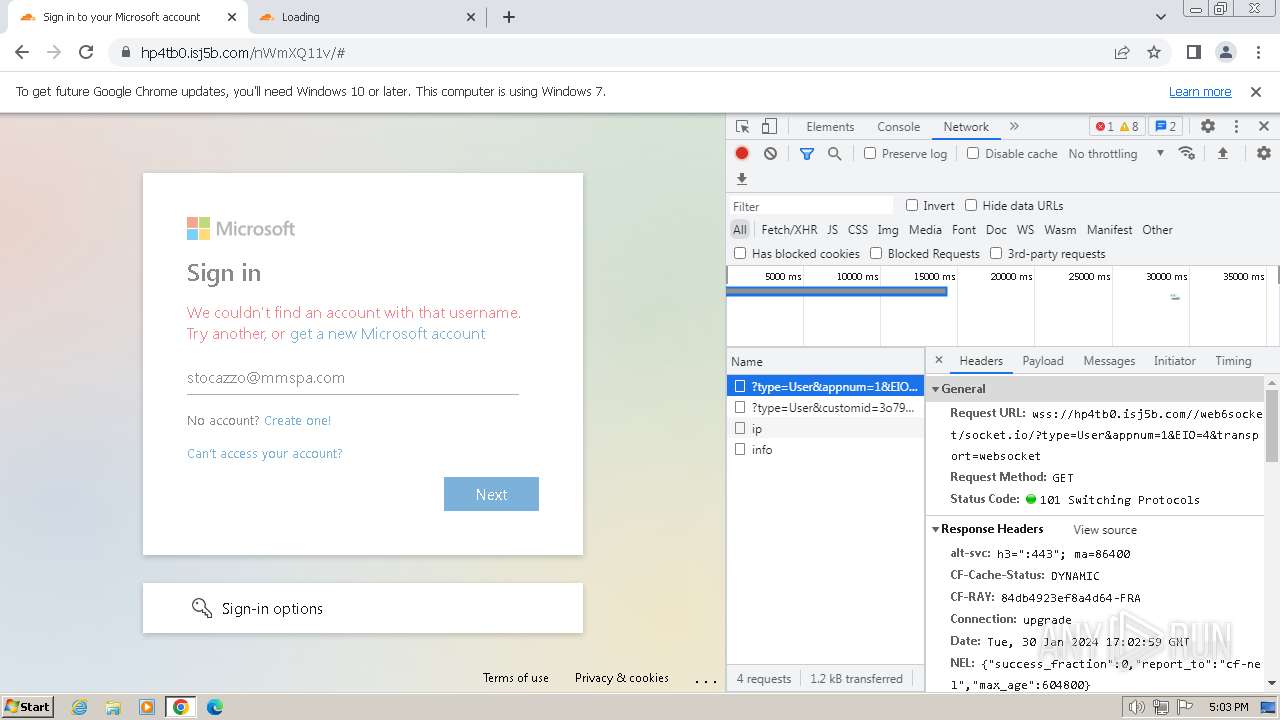Show the 1 error 8 warnings counter
Screen dimensions: 1280x720
tap(1117, 127)
